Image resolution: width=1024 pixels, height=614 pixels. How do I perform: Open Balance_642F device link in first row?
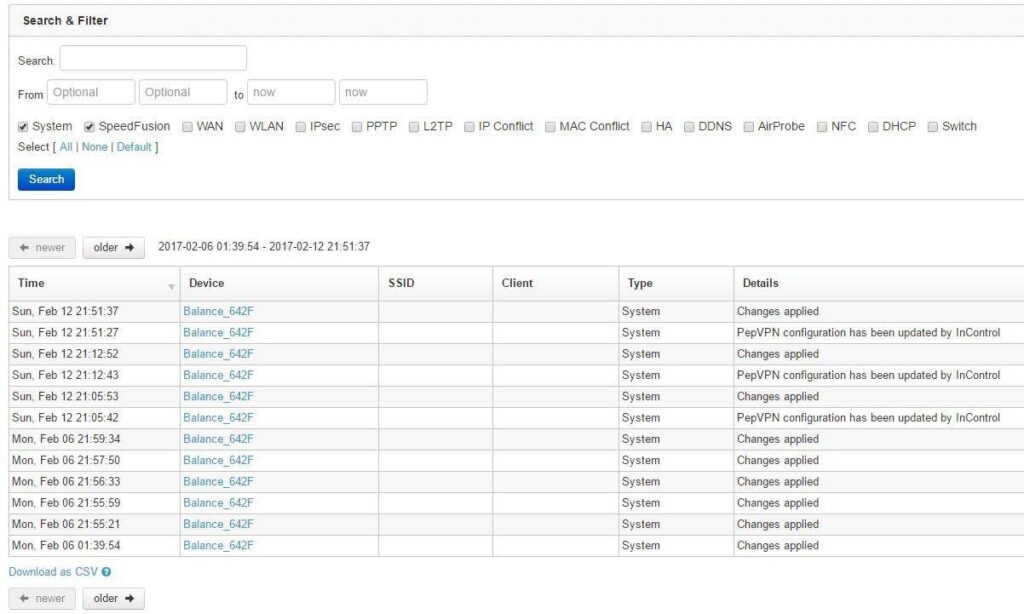pos(218,312)
